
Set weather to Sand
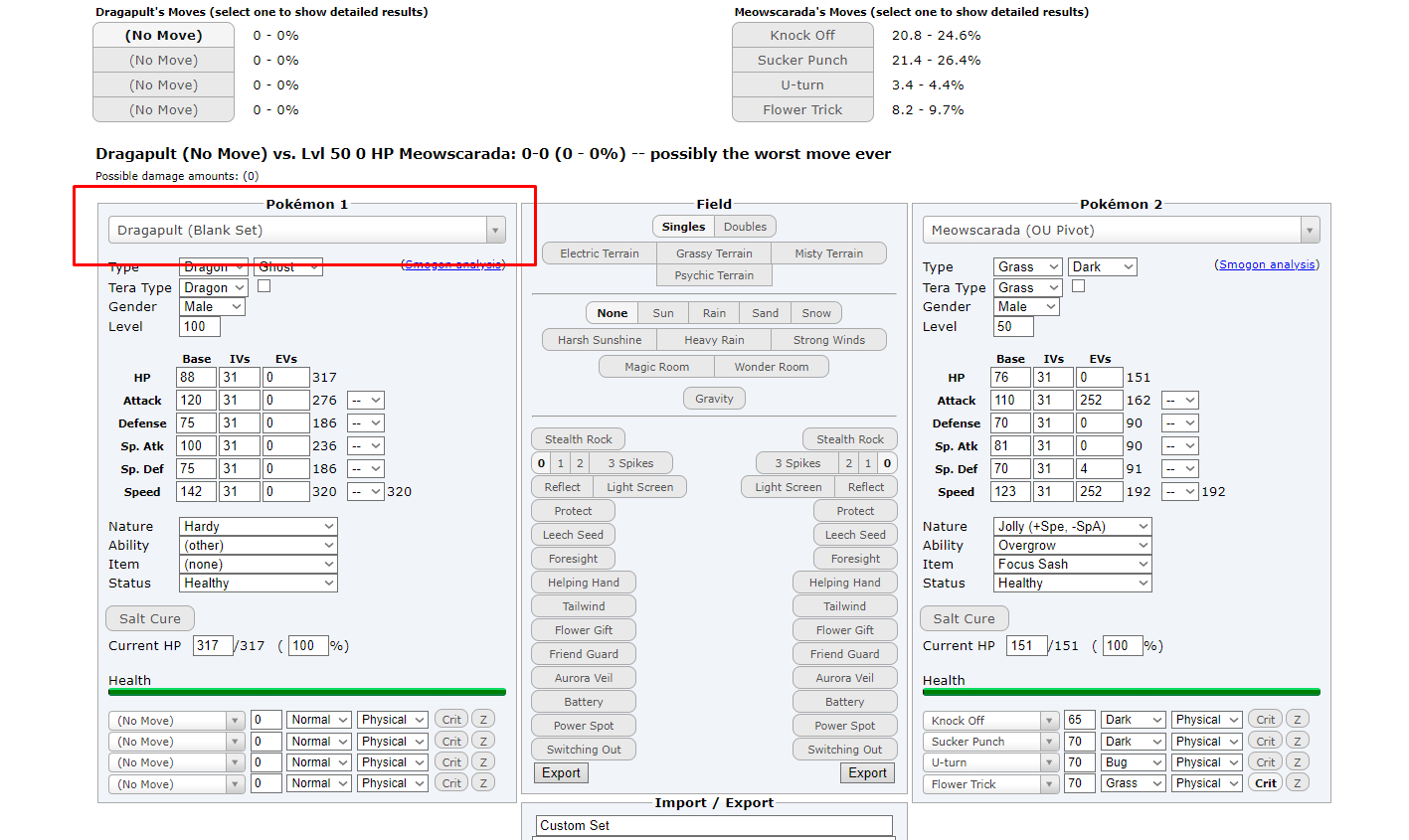pyautogui.click(x=765, y=313)
